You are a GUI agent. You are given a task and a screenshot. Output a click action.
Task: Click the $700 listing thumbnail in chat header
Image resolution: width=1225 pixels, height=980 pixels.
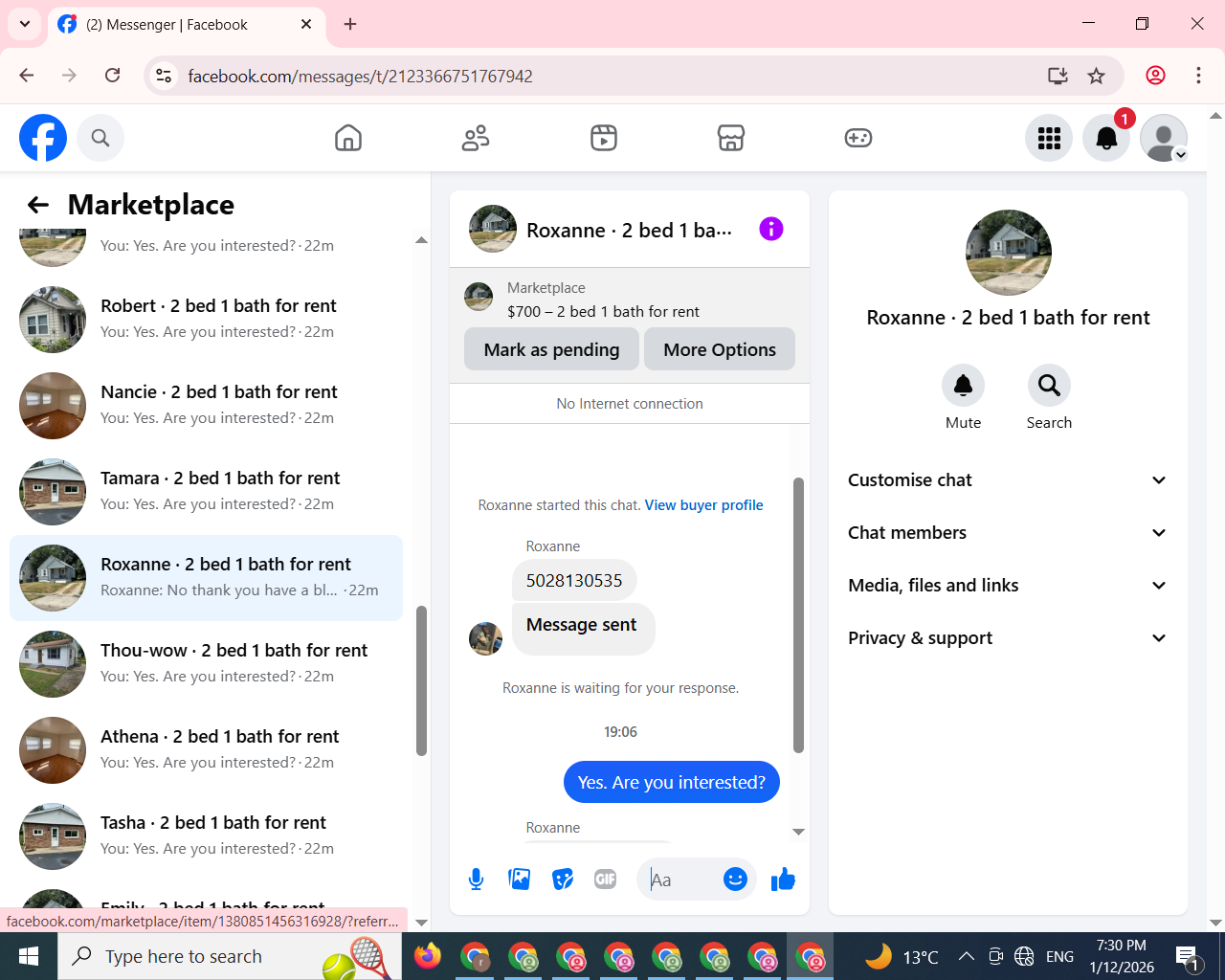pos(479,297)
